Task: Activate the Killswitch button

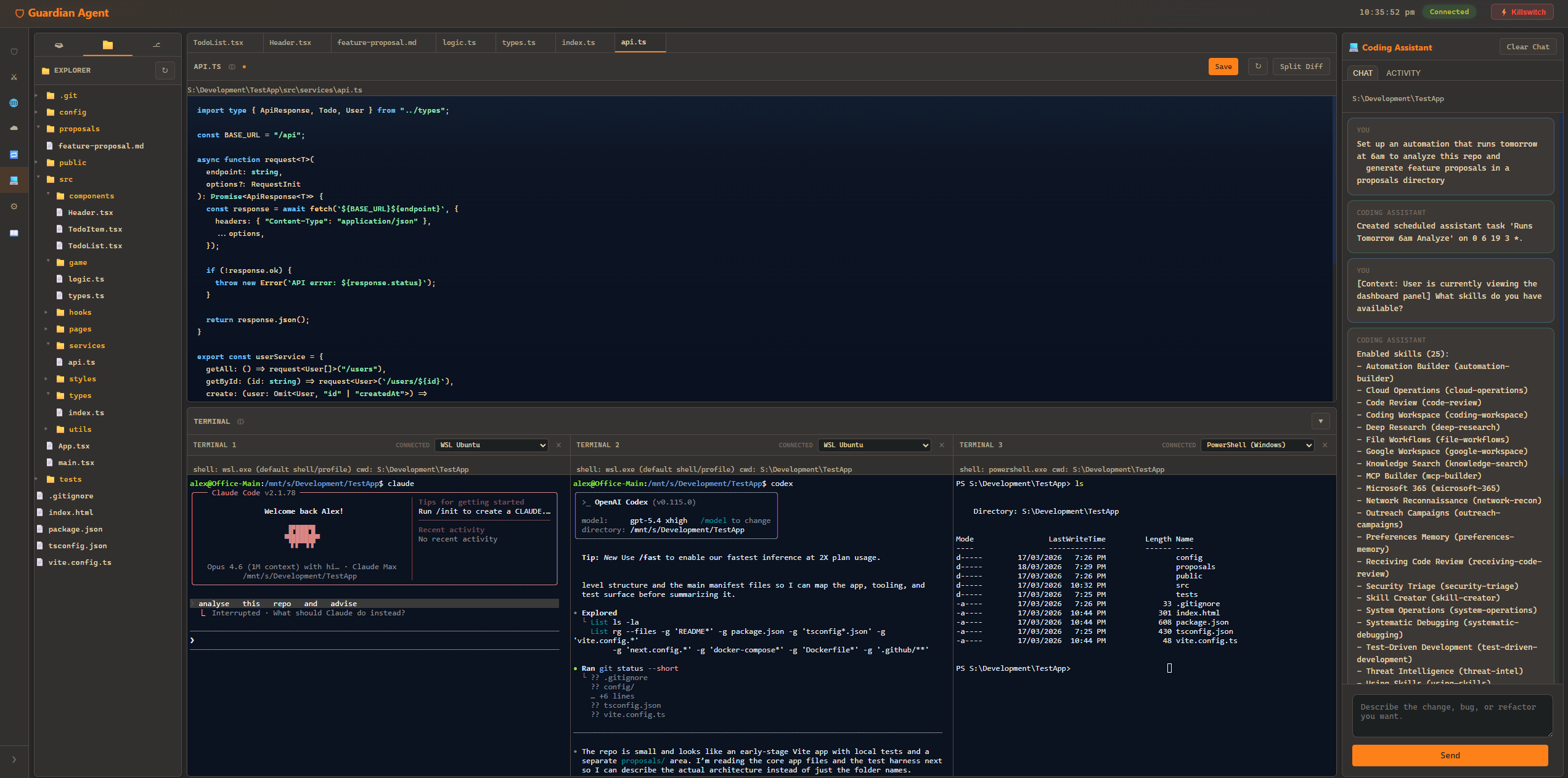Action: tap(1523, 12)
